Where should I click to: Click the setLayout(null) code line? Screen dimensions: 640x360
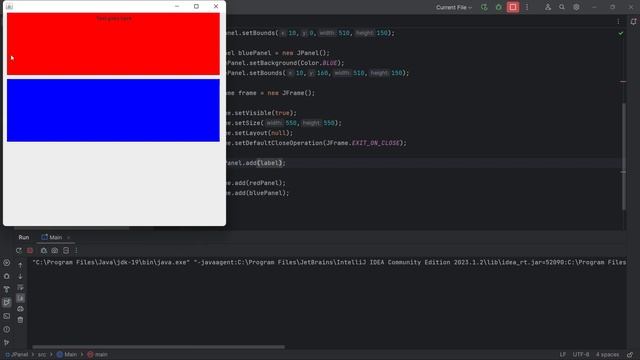[x=259, y=133]
